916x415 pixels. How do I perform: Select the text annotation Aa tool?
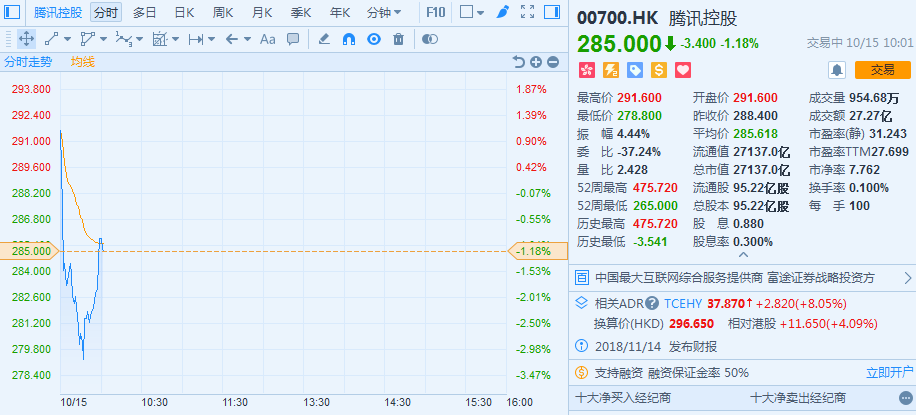[x=267, y=39]
